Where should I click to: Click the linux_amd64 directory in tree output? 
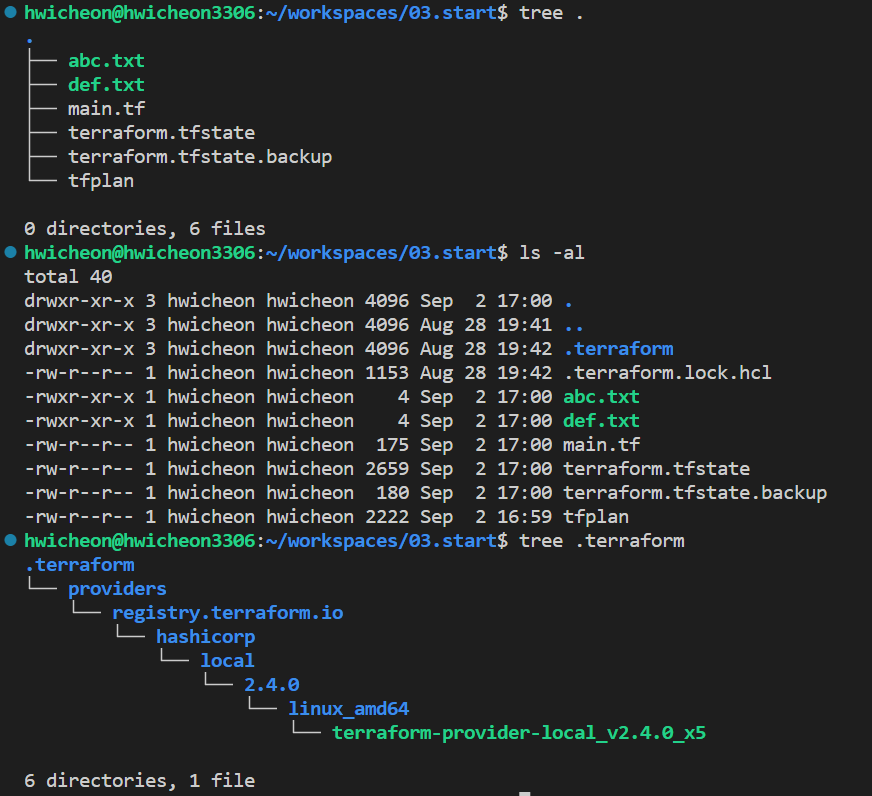(x=348, y=709)
